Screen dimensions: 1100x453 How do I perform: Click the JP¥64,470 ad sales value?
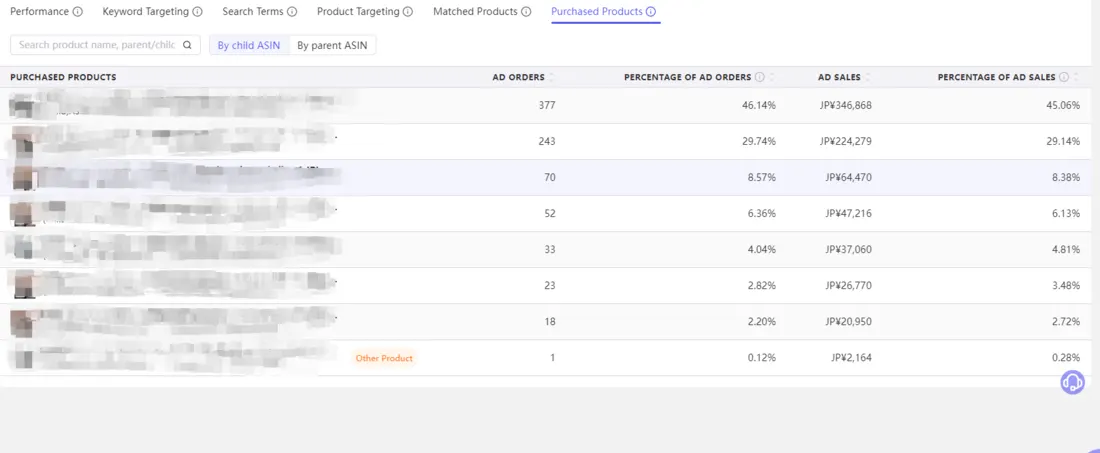click(x=848, y=178)
